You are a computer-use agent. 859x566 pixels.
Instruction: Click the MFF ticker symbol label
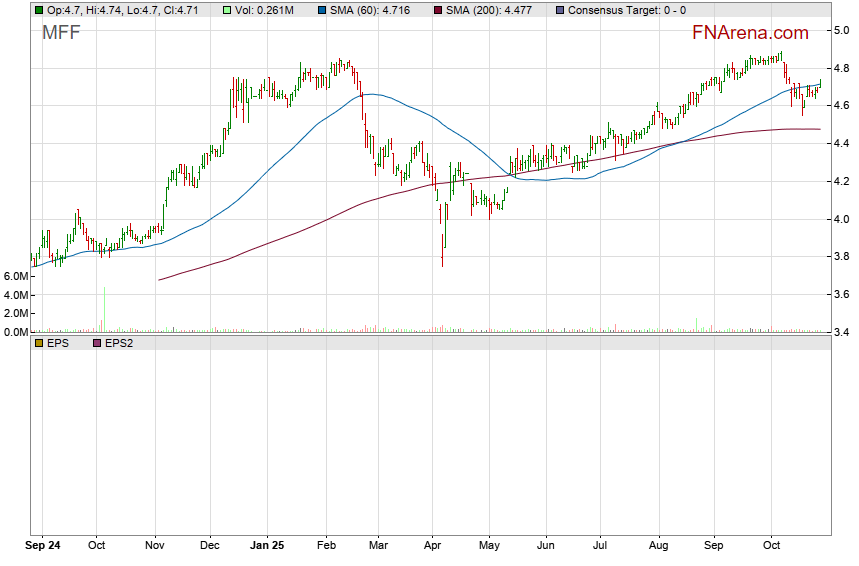point(61,33)
